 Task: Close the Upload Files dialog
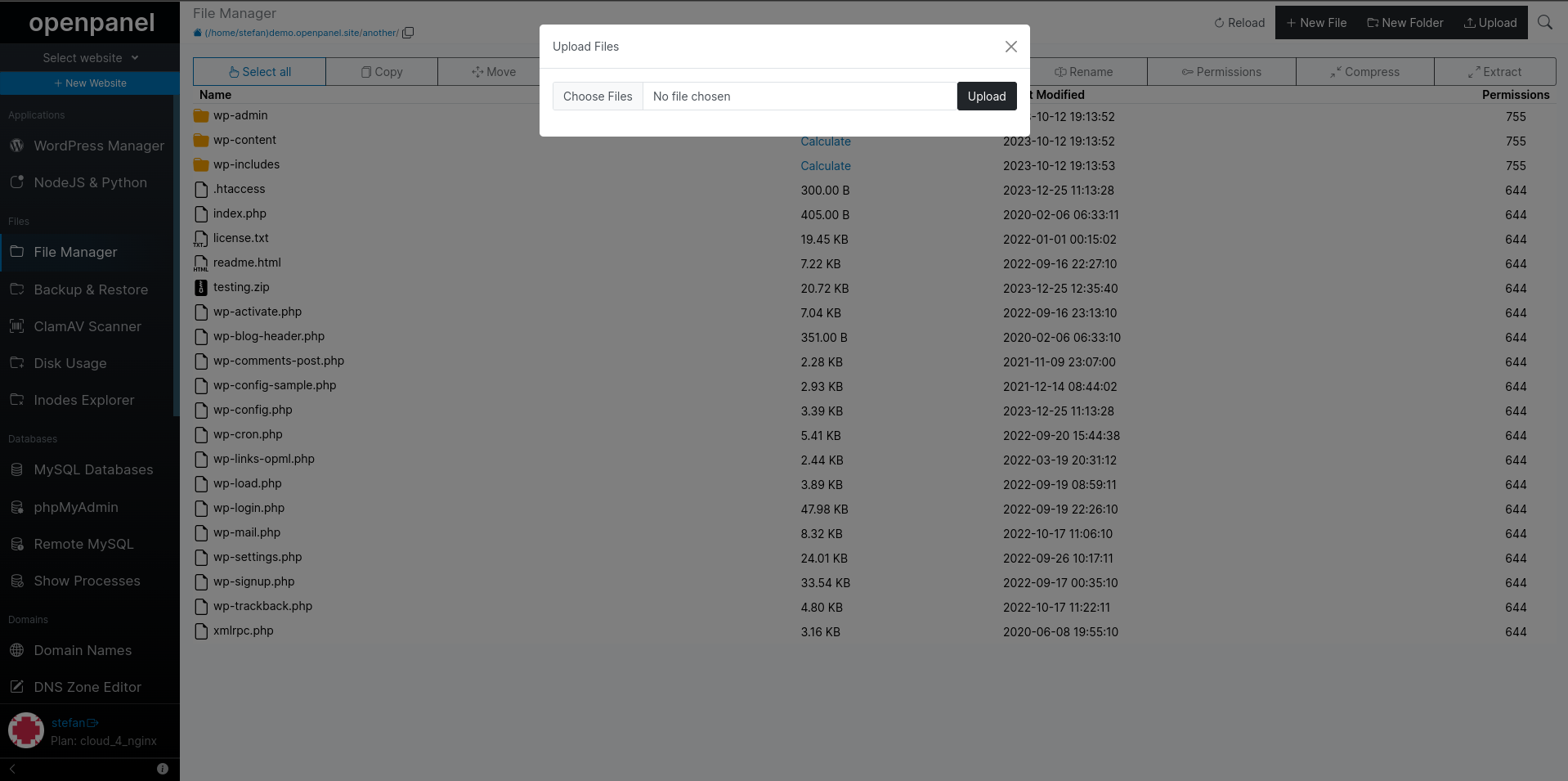point(1011,47)
